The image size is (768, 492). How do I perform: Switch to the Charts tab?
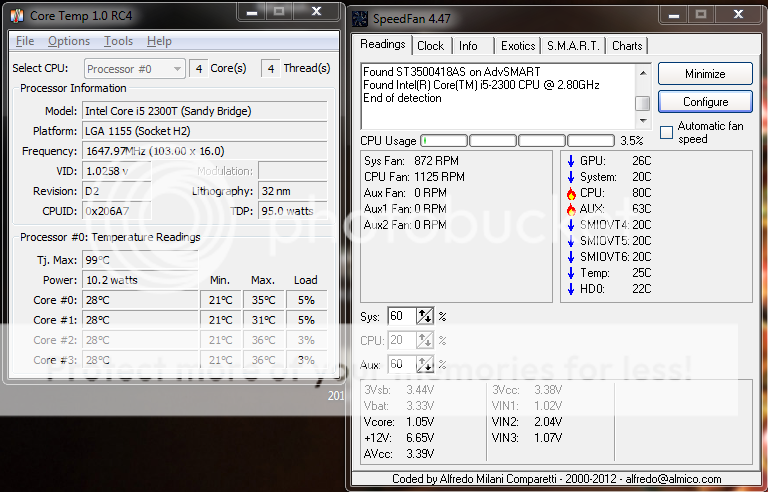coord(627,46)
